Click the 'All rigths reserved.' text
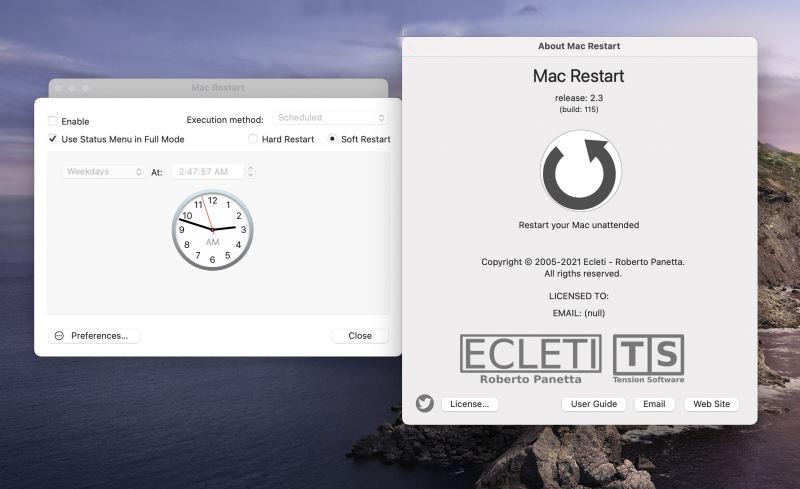Image resolution: width=800 pixels, height=489 pixels. pyautogui.click(x=583, y=274)
